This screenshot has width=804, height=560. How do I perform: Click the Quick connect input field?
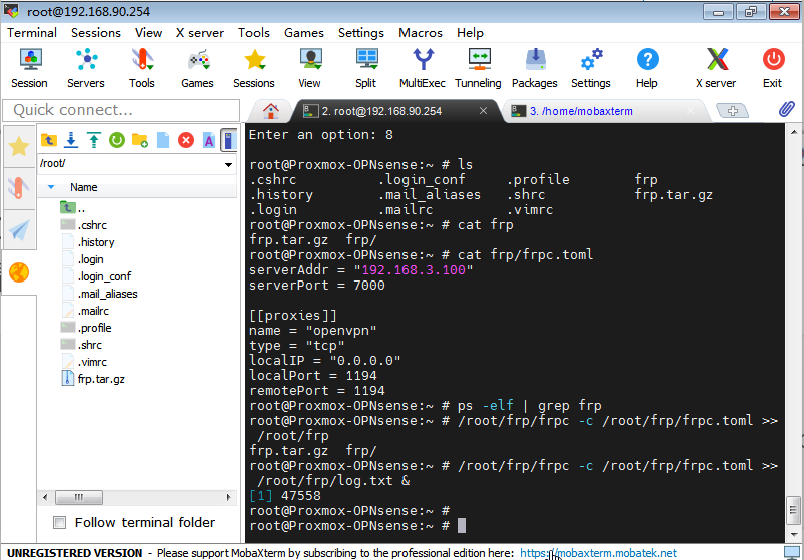pos(120,110)
